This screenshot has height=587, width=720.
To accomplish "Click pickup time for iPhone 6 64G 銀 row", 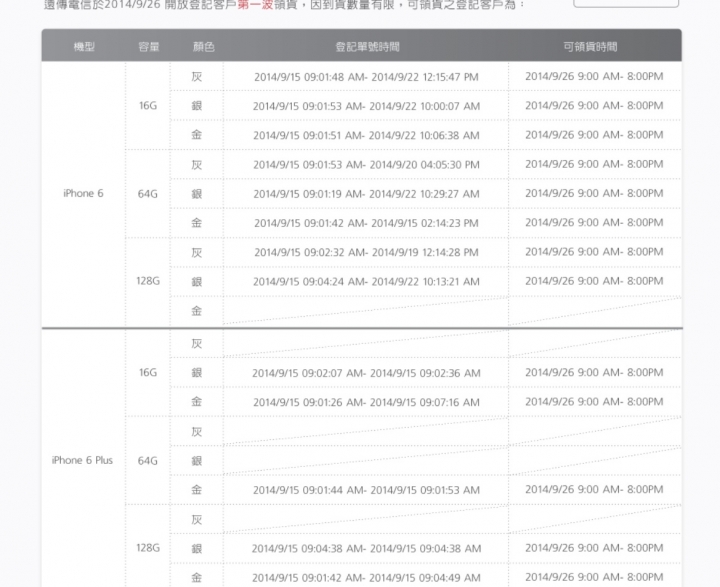I will pos(594,193).
